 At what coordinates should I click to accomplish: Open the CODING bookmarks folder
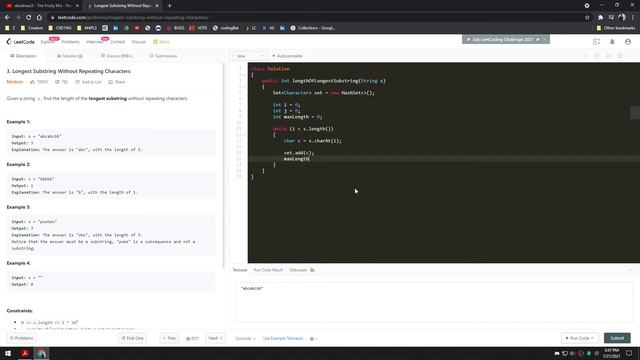60,28
